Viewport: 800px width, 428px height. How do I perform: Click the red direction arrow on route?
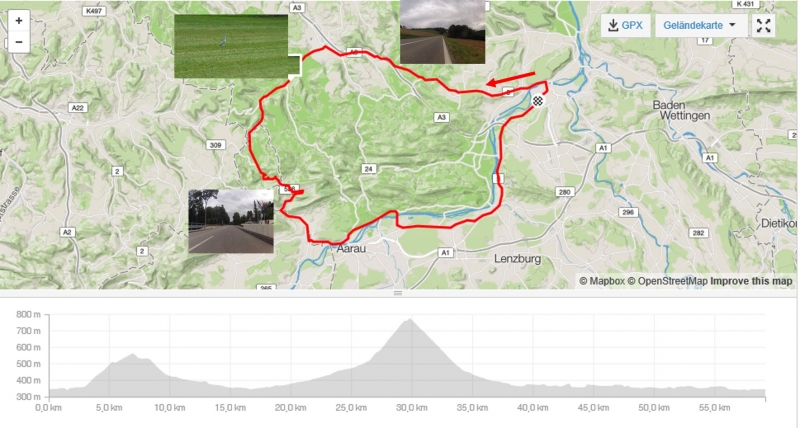click(510, 79)
